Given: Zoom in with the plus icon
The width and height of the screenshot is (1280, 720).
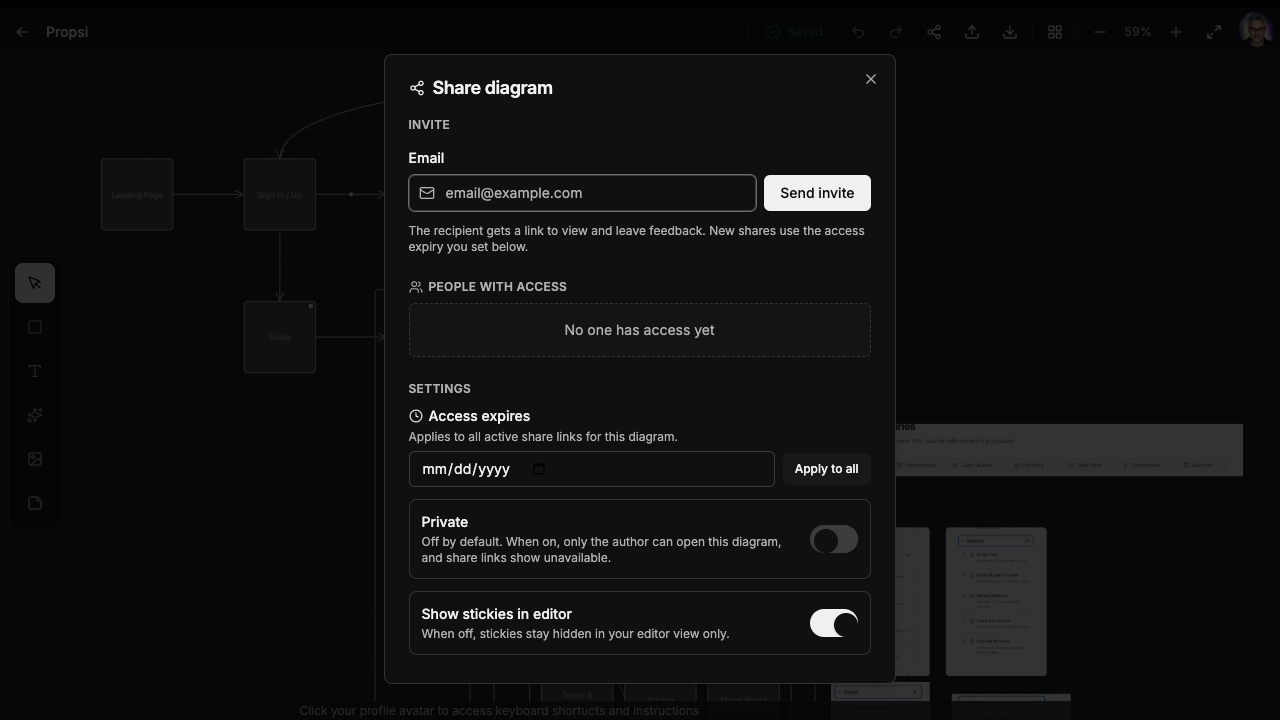Looking at the screenshot, I should point(1176,32).
